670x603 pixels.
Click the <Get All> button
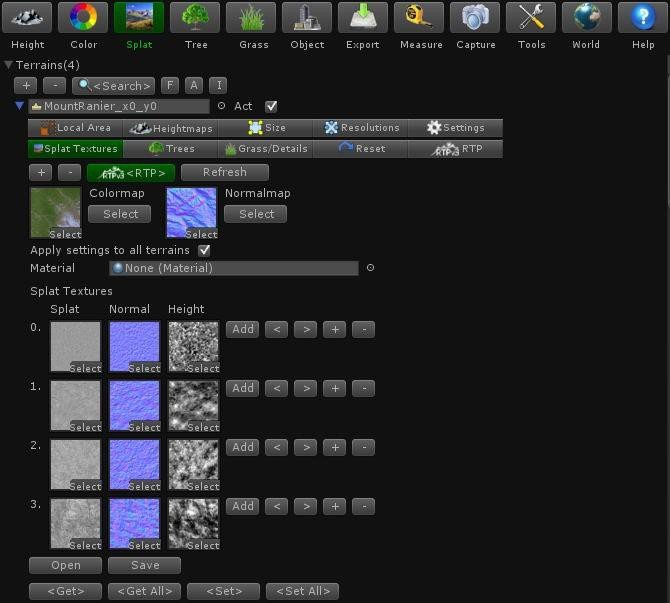[x=144, y=591]
